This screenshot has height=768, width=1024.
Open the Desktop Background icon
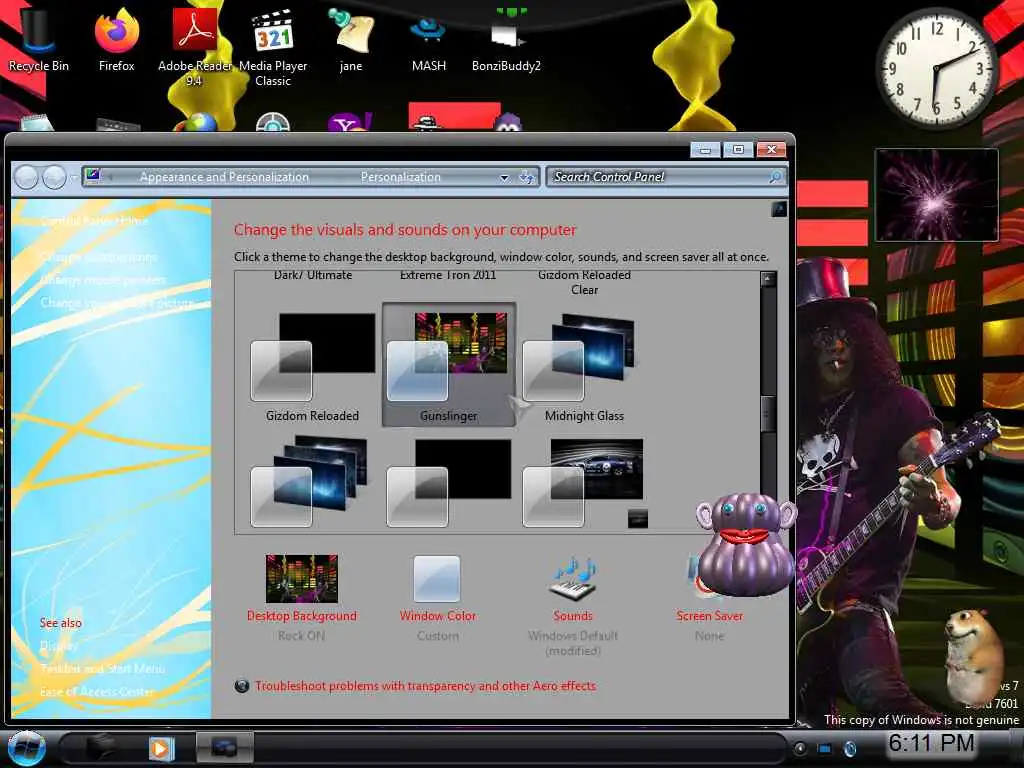click(302, 579)
